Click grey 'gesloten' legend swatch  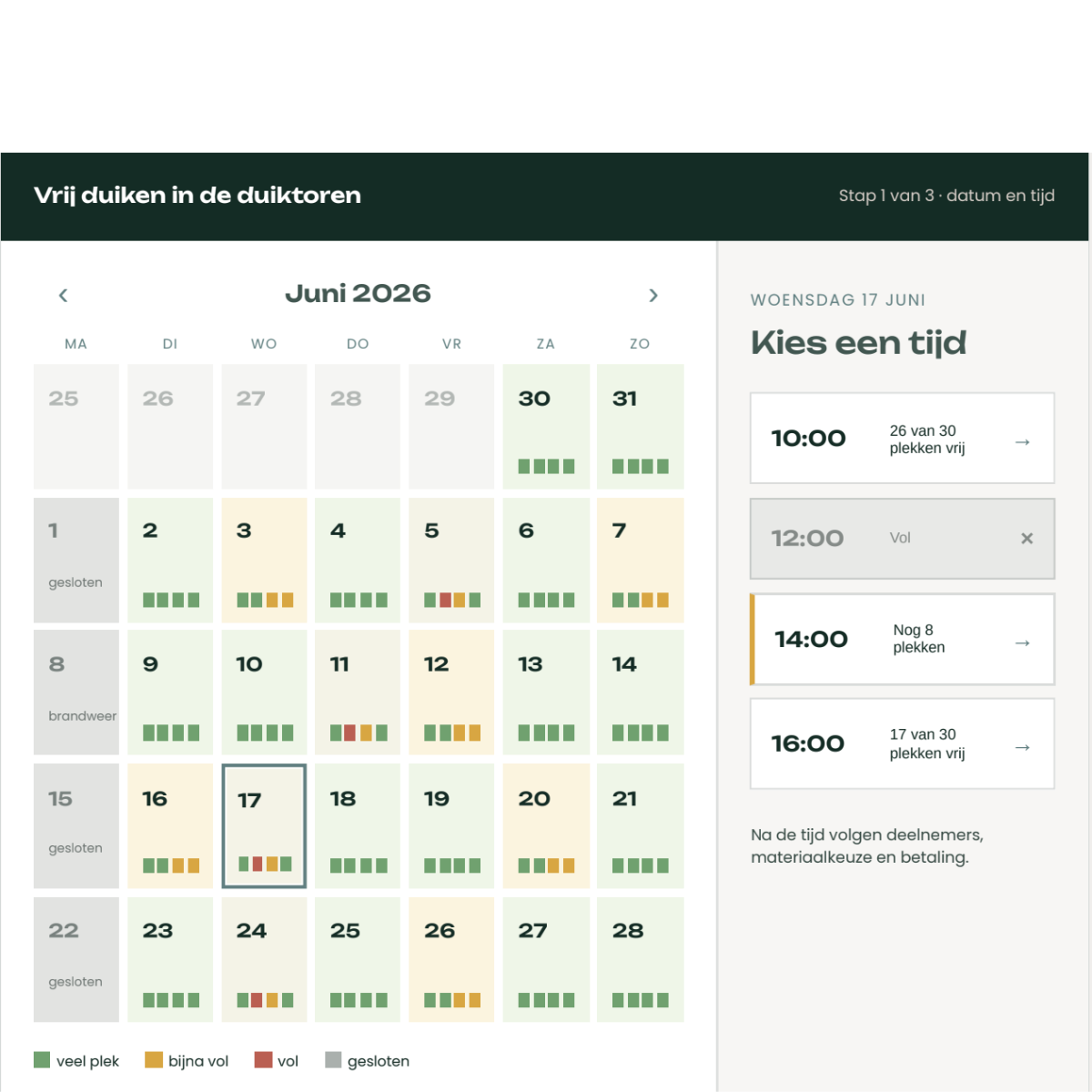[333, 1060]
